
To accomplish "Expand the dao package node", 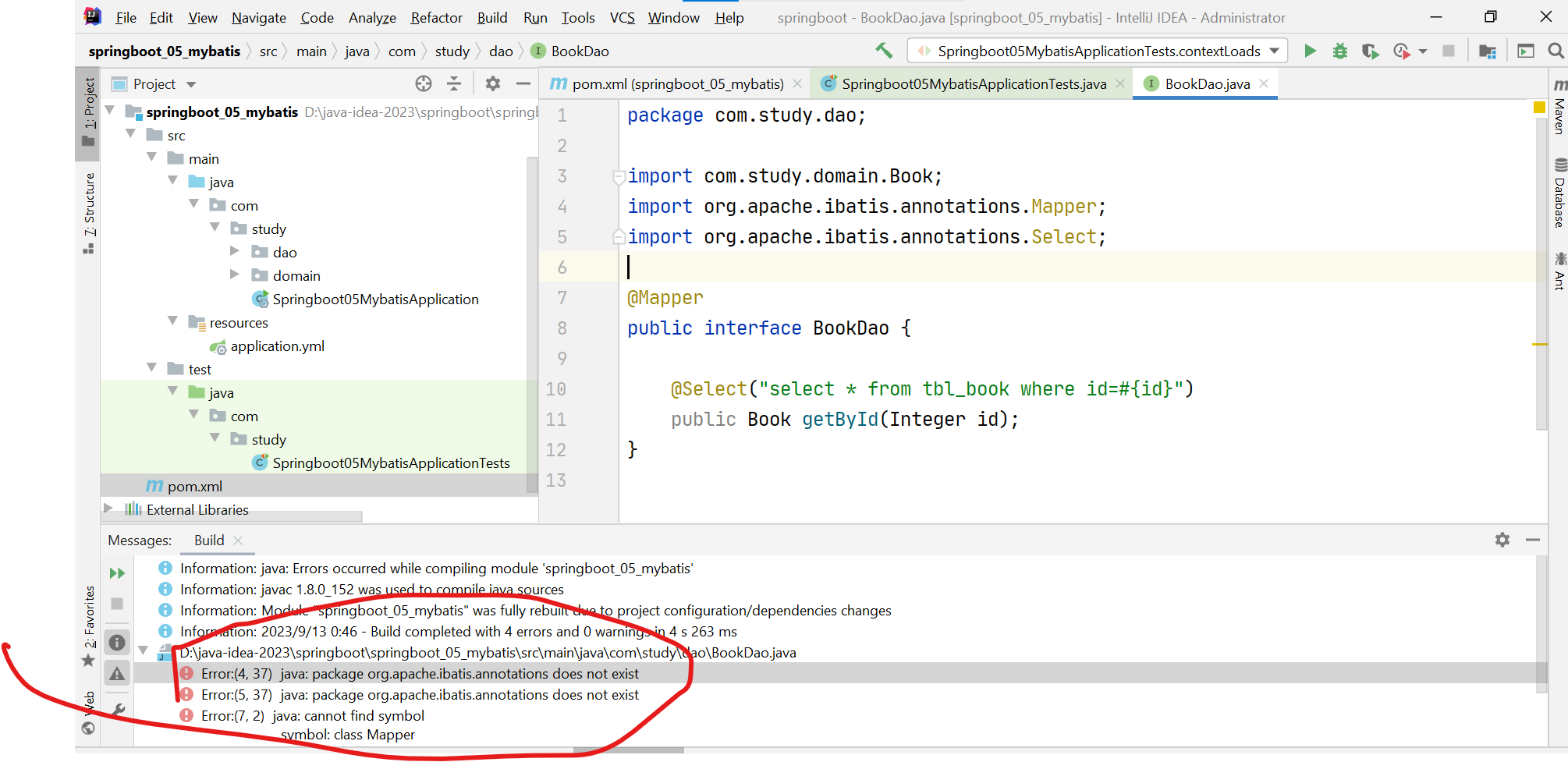I will (235, 251).
